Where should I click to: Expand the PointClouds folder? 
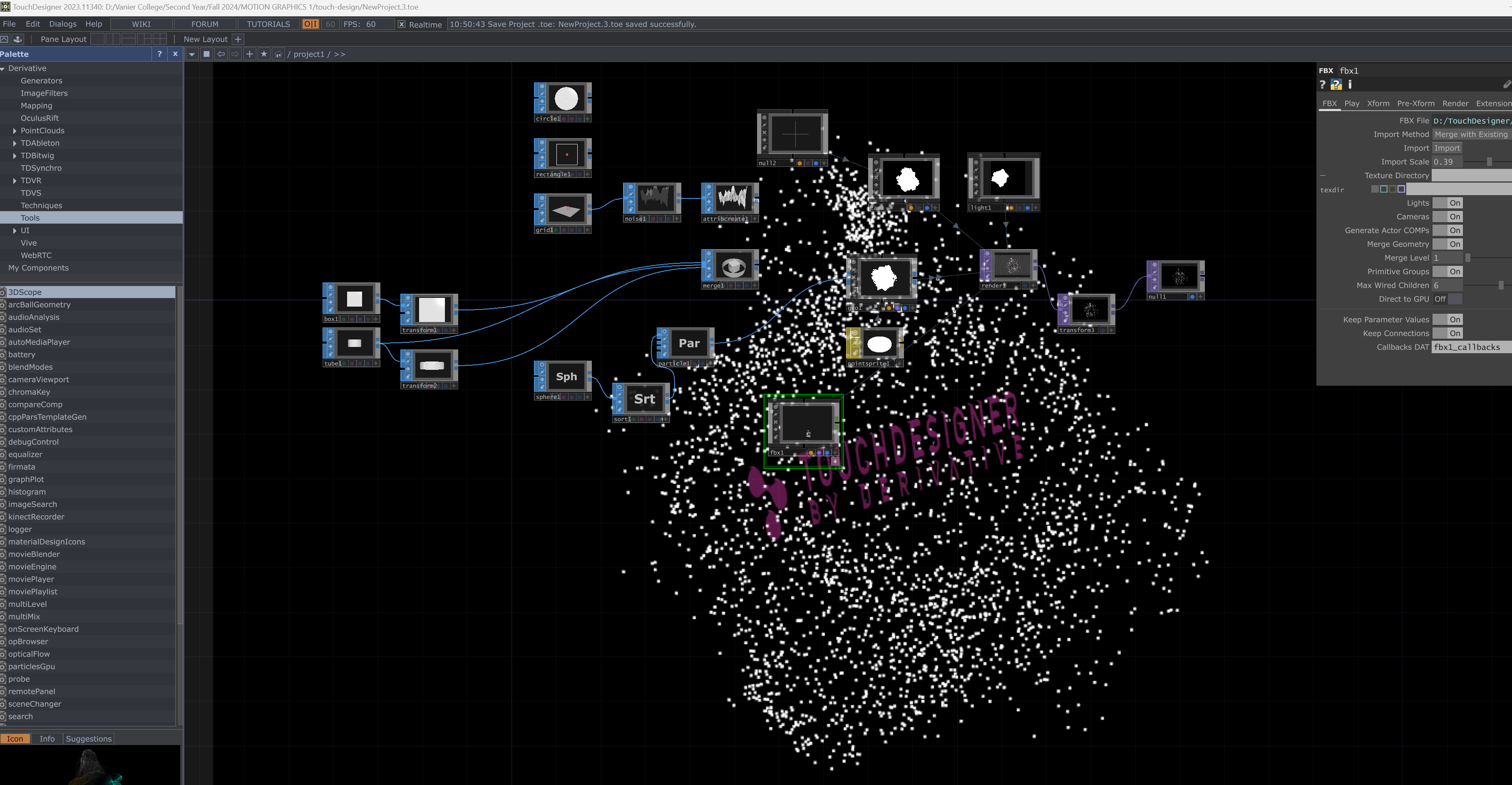(x=15, y=131)
